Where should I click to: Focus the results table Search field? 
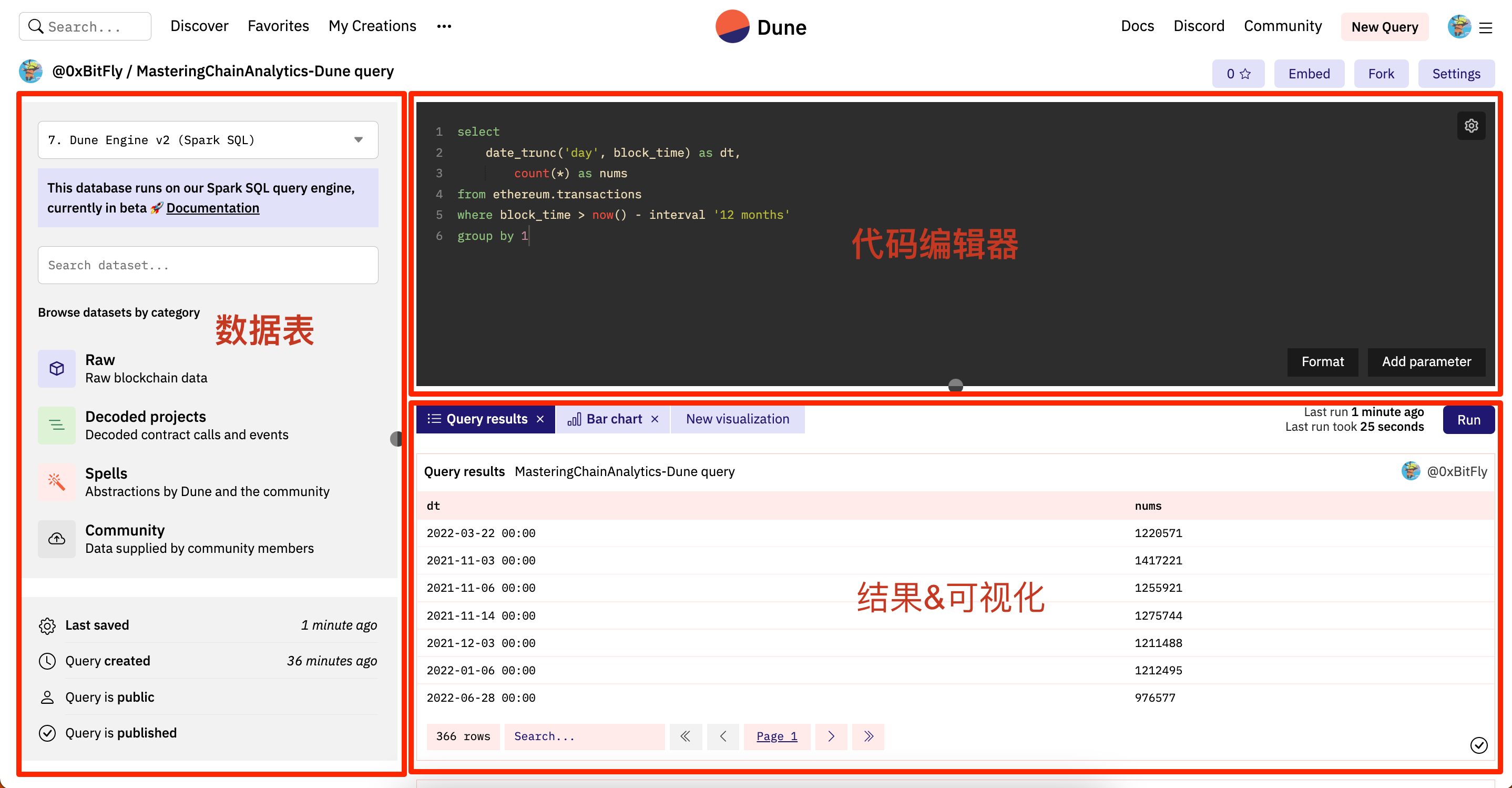tap(584, 736)
